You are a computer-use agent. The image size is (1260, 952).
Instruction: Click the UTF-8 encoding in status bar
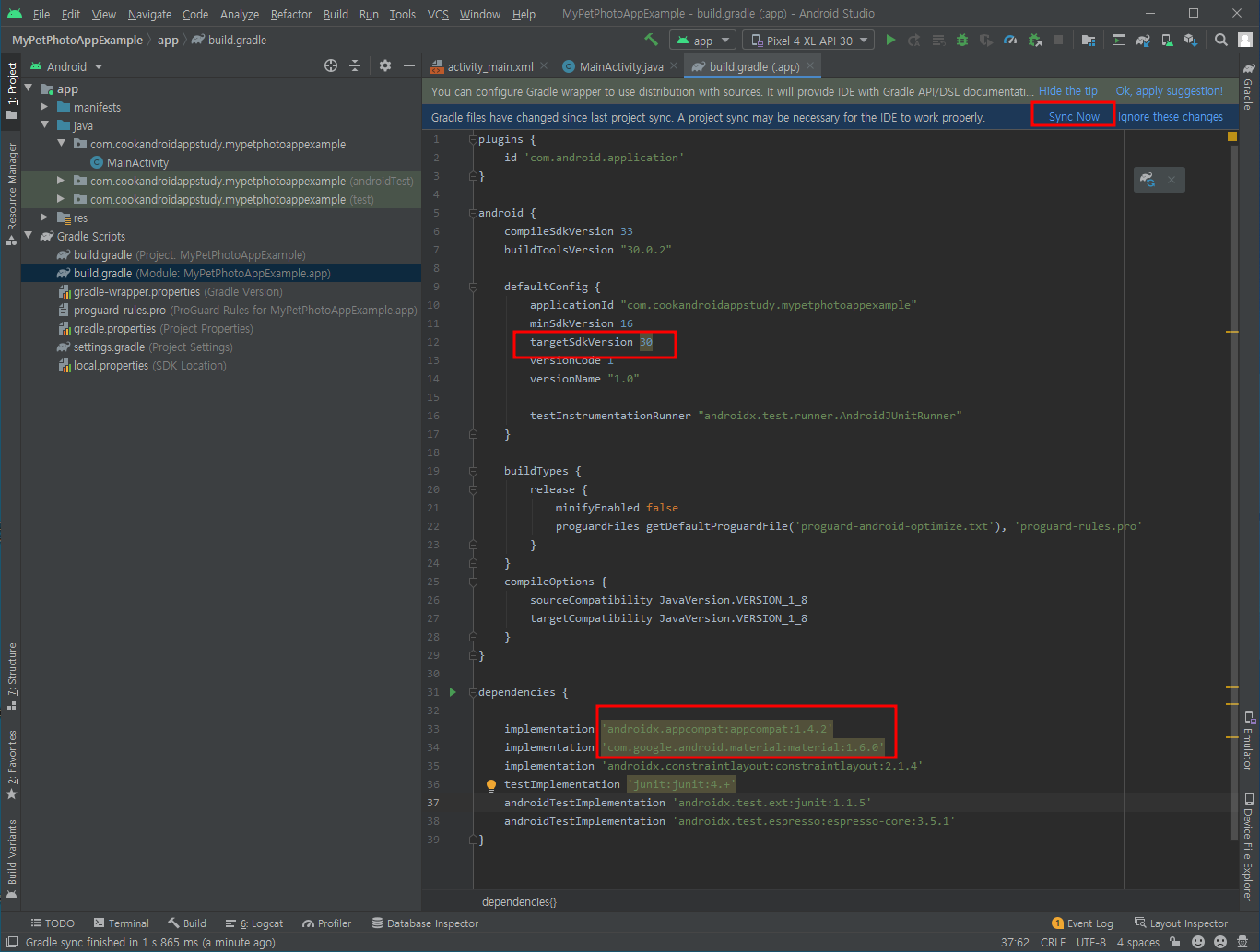pos(1090,942)
